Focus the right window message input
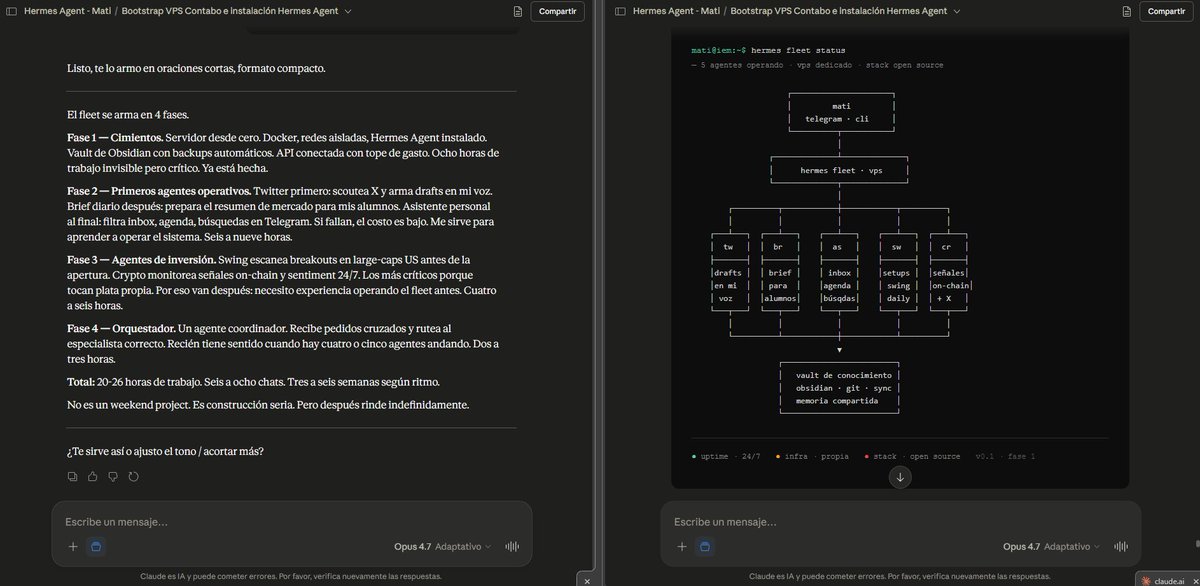This screenshot has height=586, width=1200. 900,522
